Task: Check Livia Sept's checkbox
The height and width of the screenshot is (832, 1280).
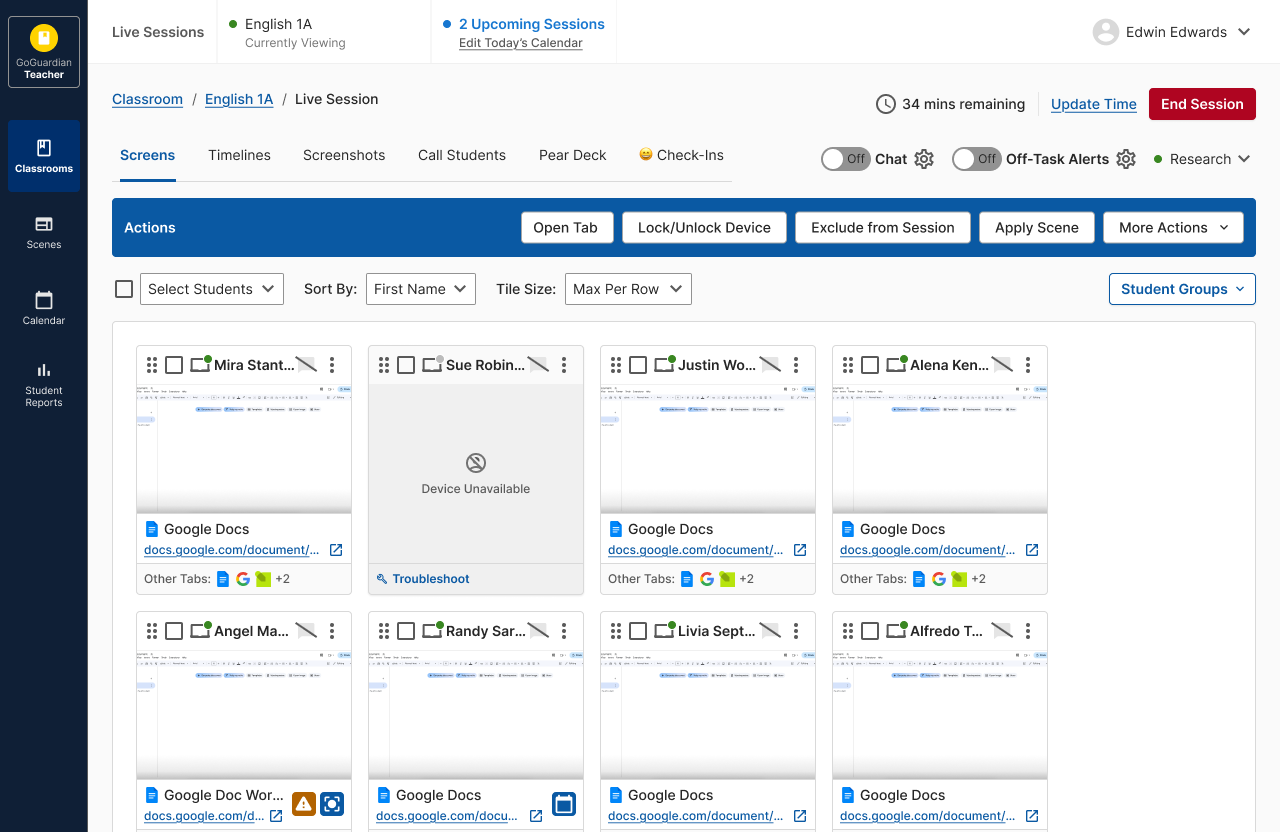Action: (638, 631)
